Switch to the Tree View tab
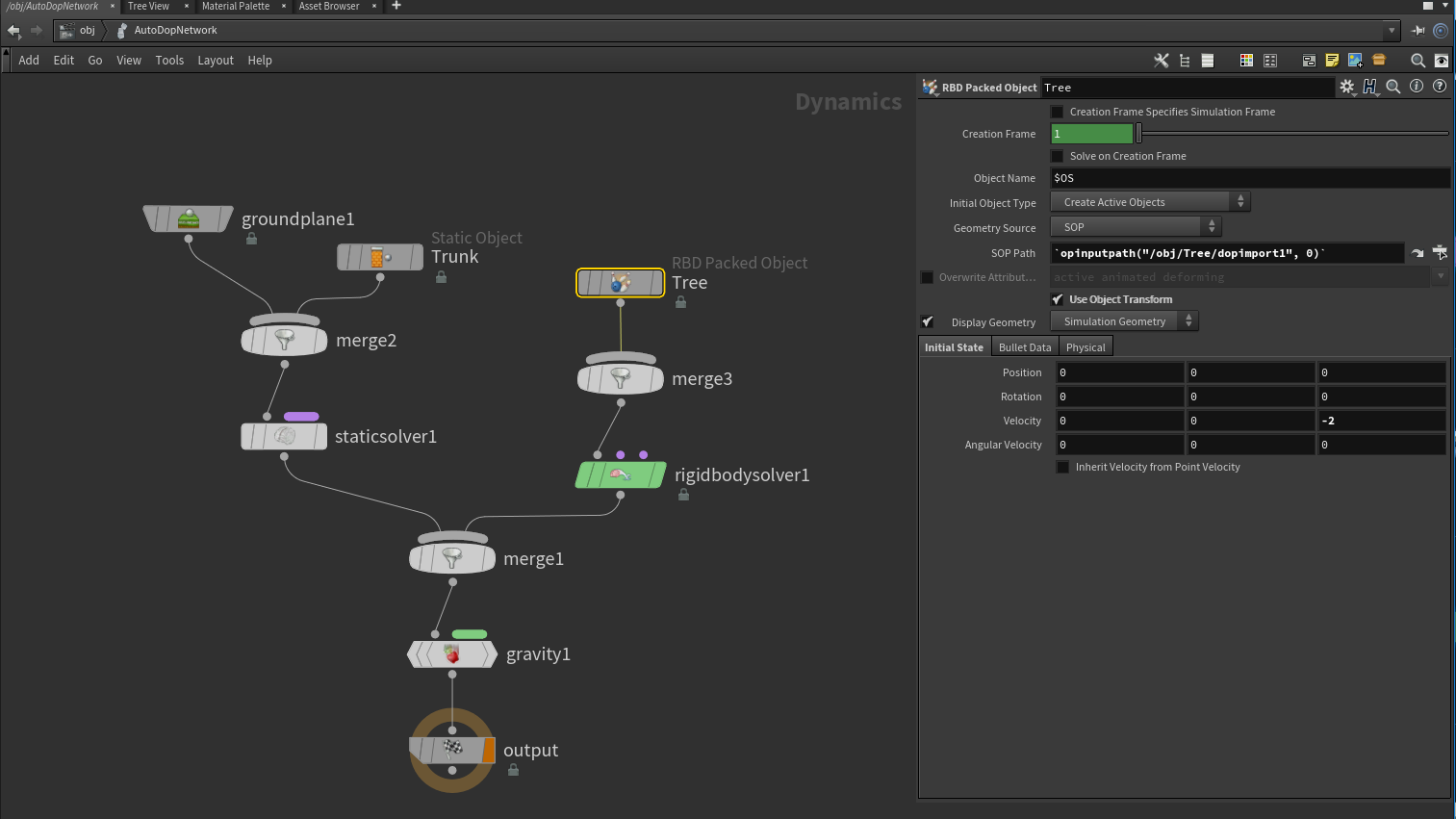Viewport: 1456px width, 819px height. pos(148,6)
